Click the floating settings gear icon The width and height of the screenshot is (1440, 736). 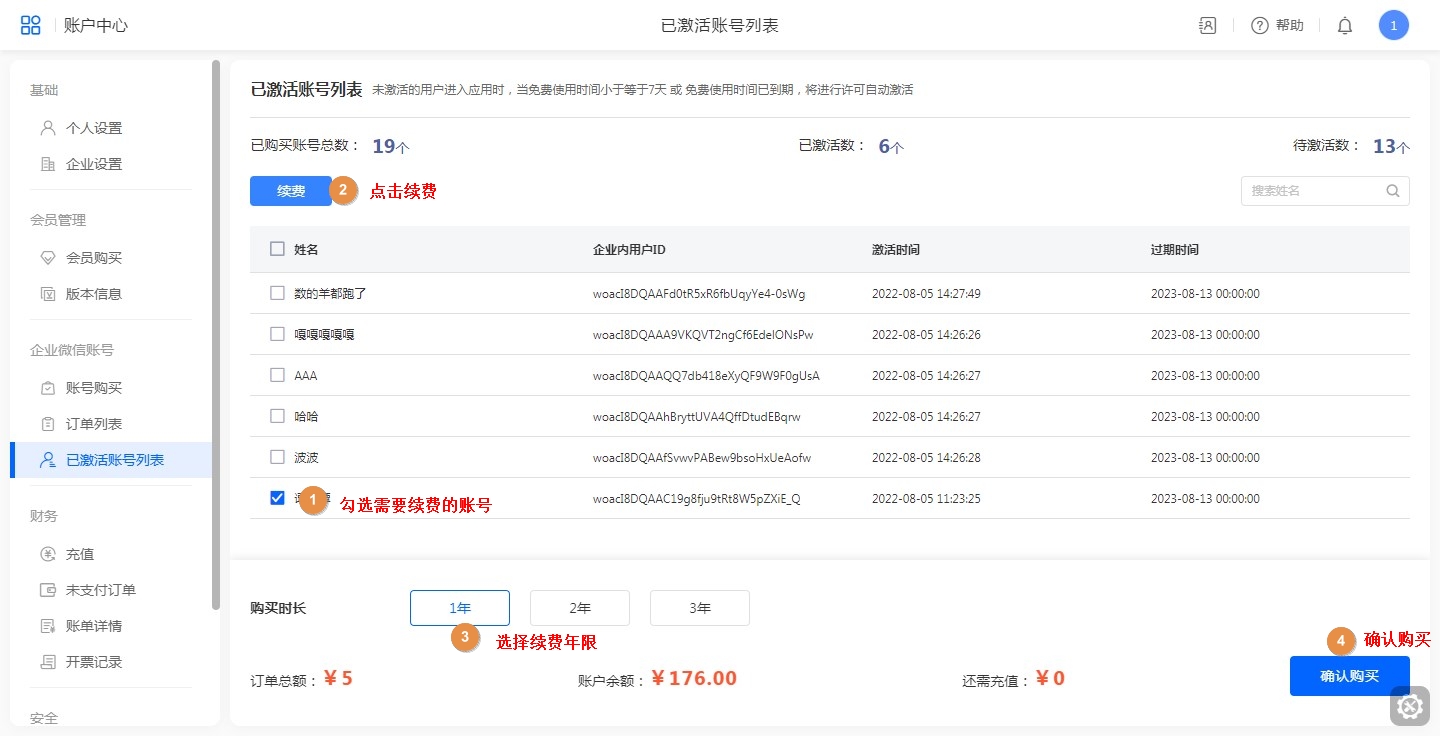(x=1410, y=707)
